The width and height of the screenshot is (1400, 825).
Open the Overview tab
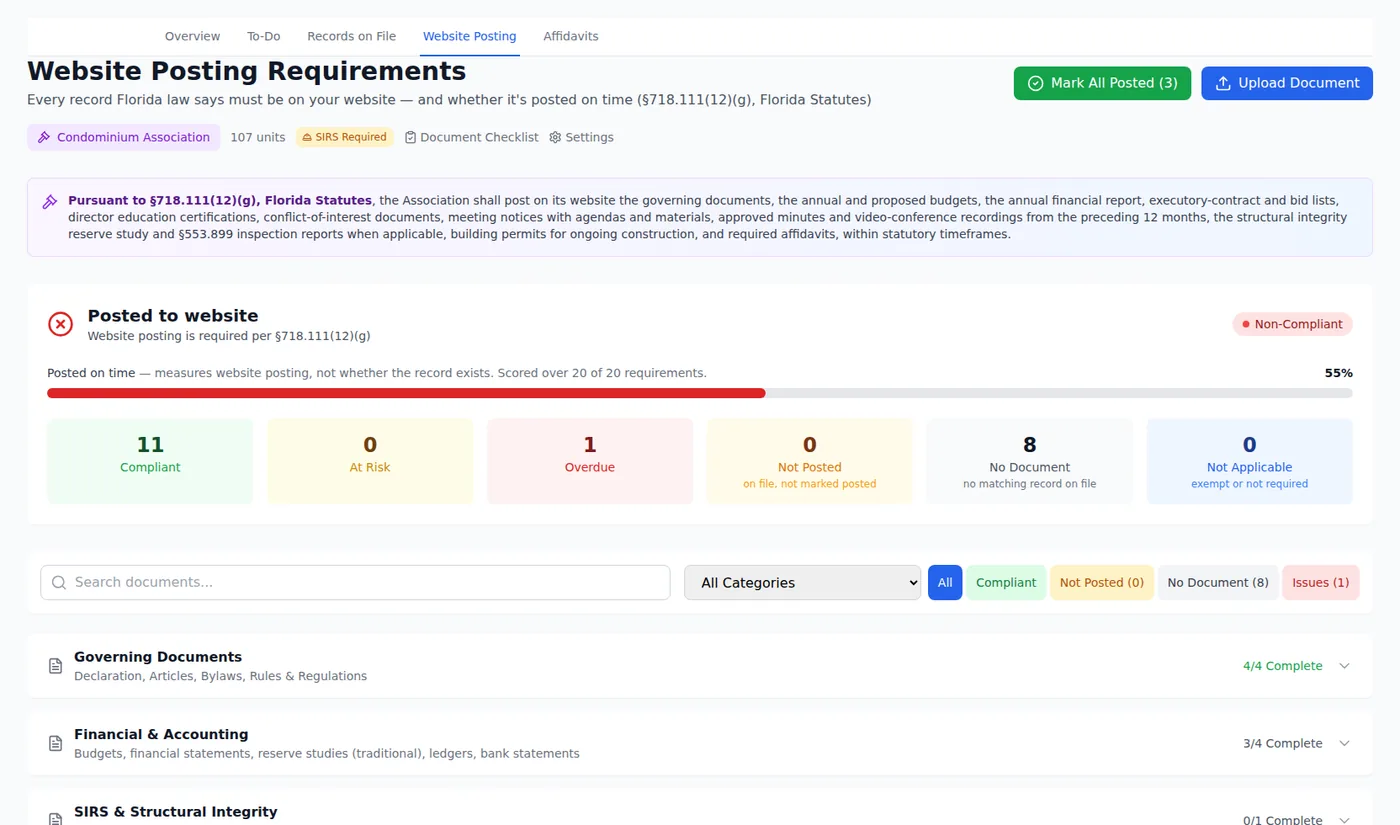tap(192, 36)
